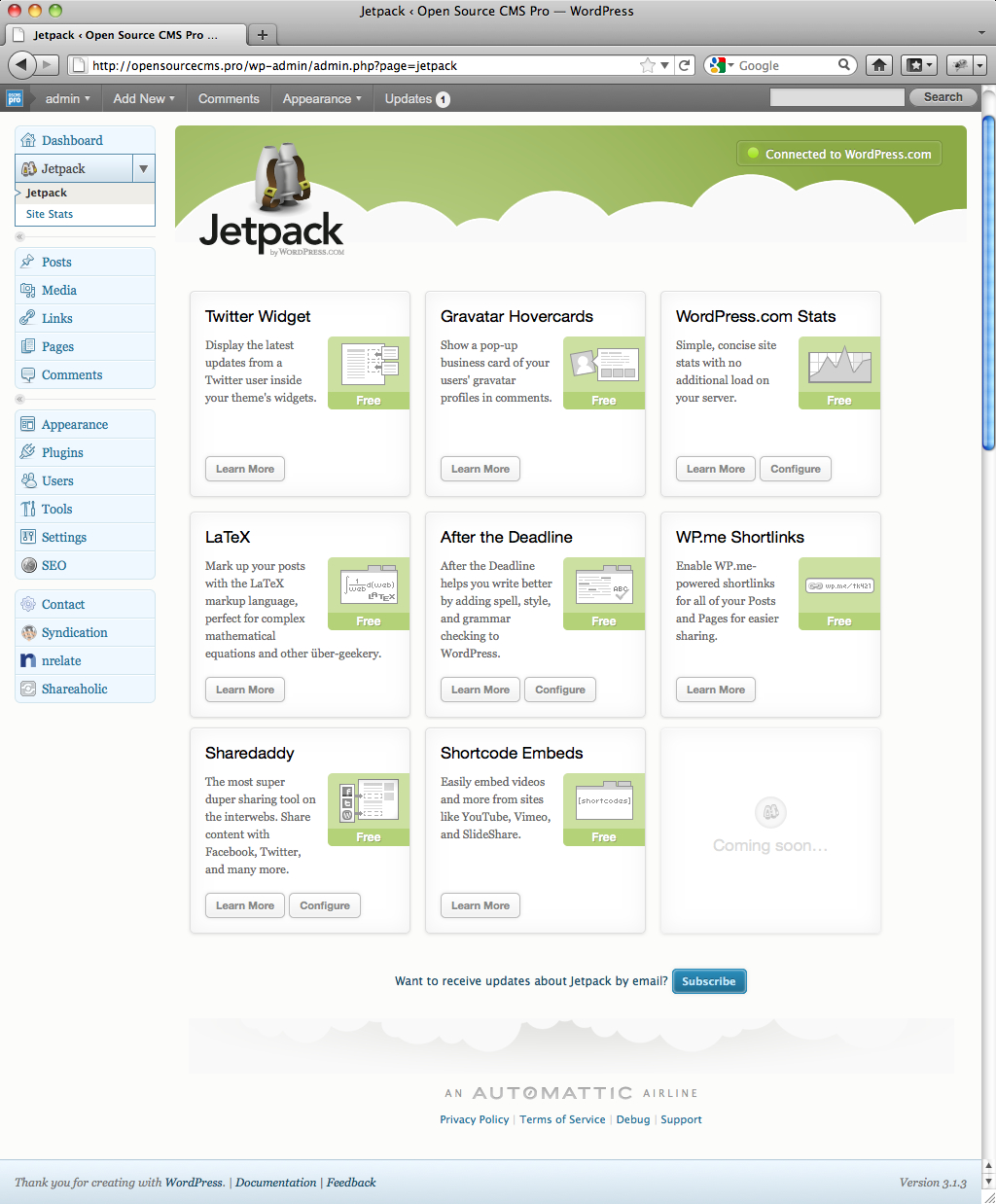Click the Posts pushpin icon

click(x=28, y=262)
